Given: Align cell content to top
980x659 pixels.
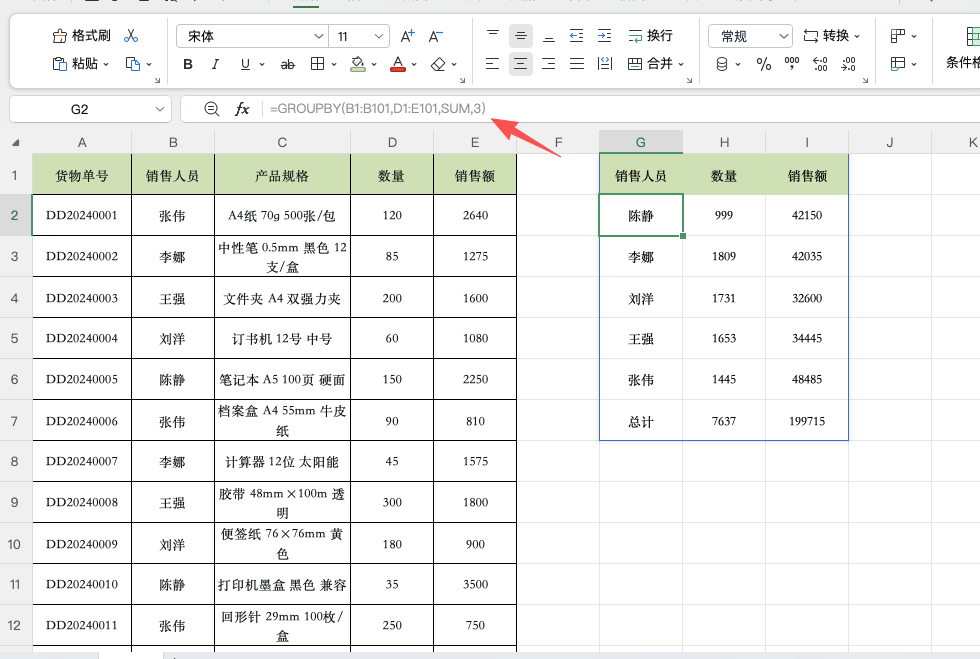Looking at the screenshot, I should (493, 36).
